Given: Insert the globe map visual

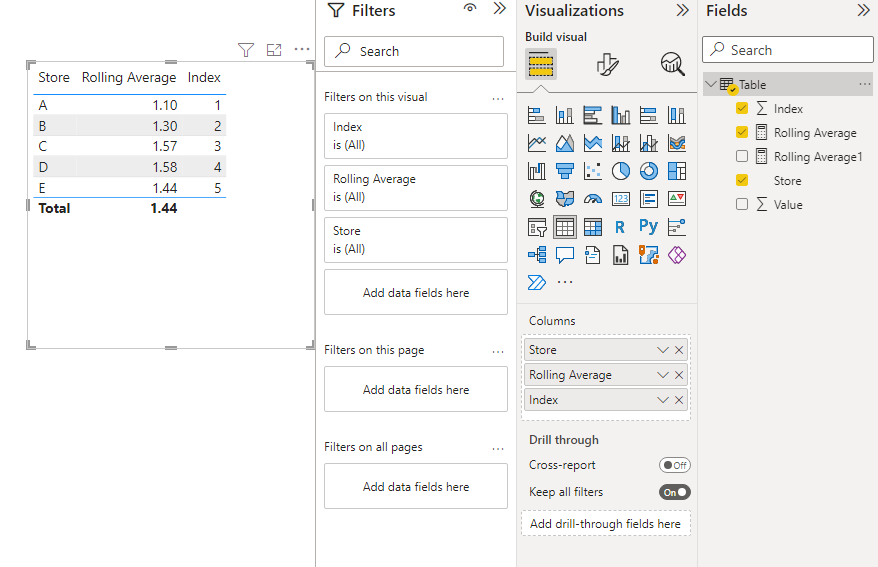Looking at the screenshot, I should 536,199.
